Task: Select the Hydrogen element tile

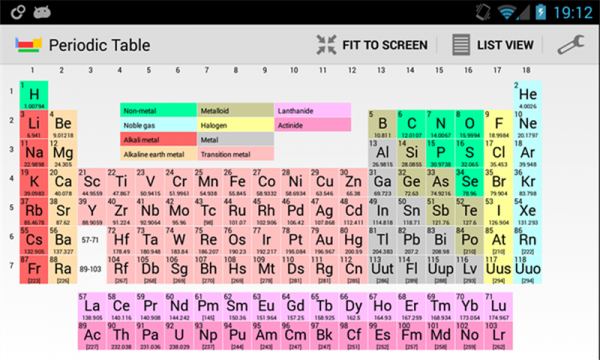Action: pyautogui.click(x=34, y=95)
